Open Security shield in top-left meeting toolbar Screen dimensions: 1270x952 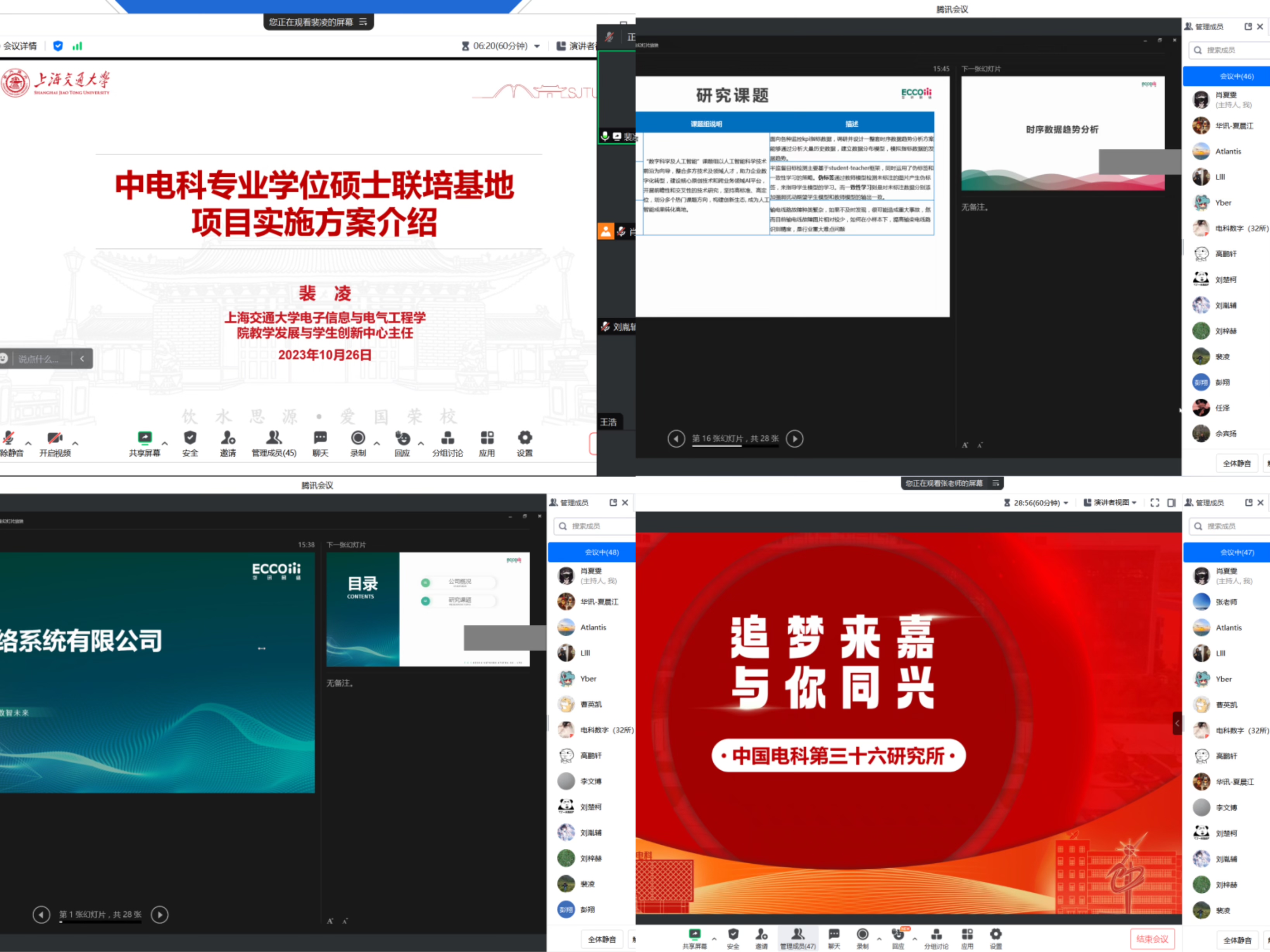pos(190,443)
